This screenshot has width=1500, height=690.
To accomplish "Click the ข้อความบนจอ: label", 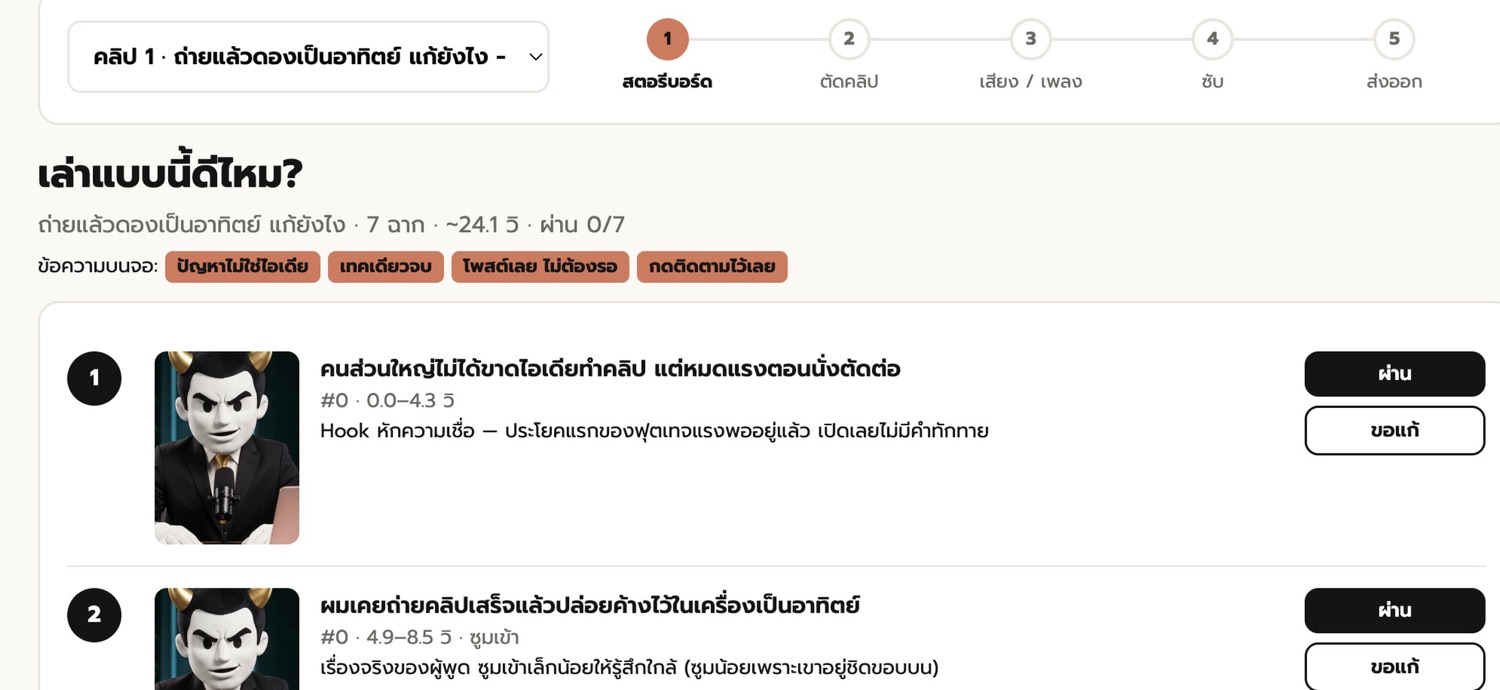I will point(98,267).
